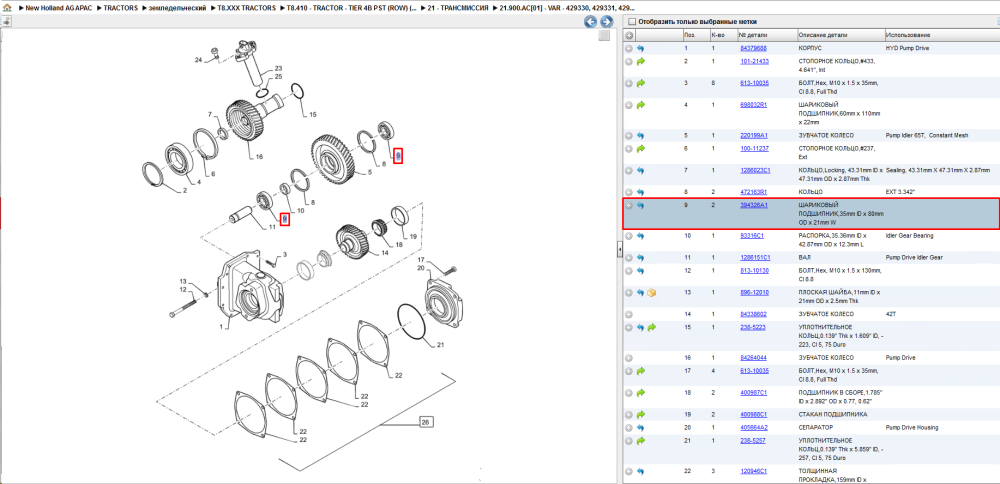The width and height of the screenshot is (1000, 484).
Task: Click green arrow icon for part 100-11237
Action: (641, 149)
